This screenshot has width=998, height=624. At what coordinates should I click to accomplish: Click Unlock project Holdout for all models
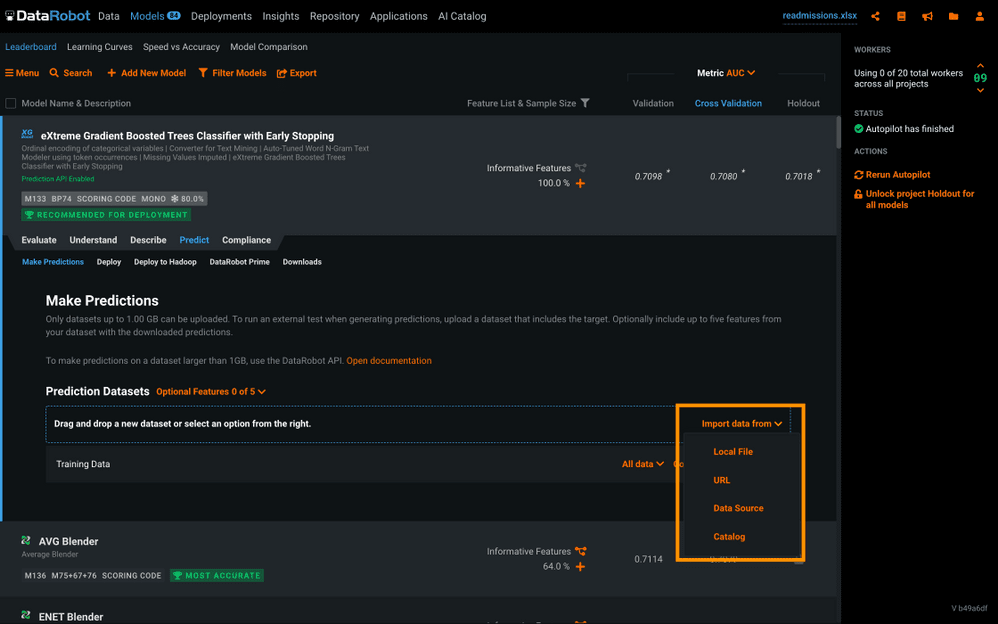(915, 199)
